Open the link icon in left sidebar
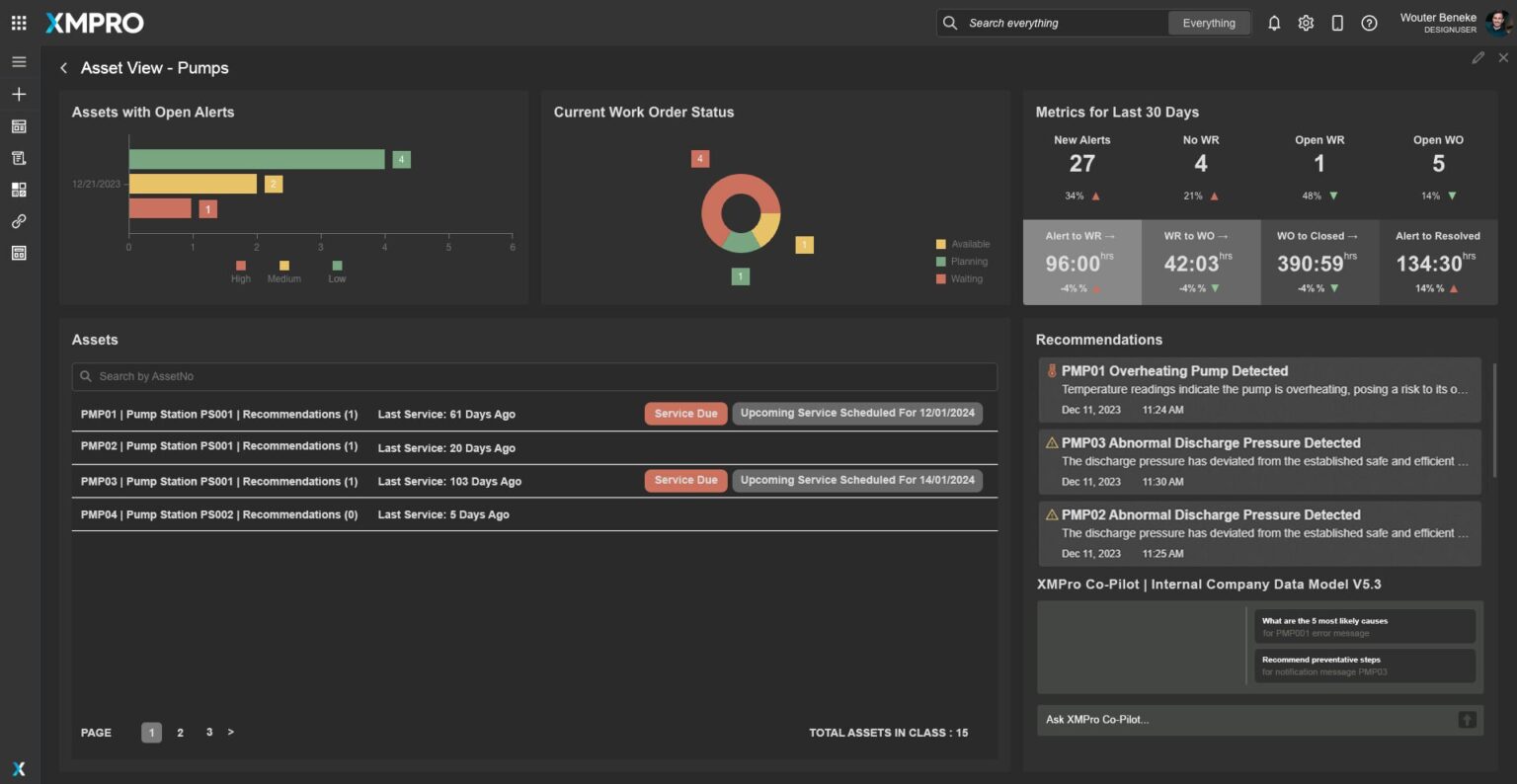Viewport: 1517px width, 784px height. click(x=19, y=221)
